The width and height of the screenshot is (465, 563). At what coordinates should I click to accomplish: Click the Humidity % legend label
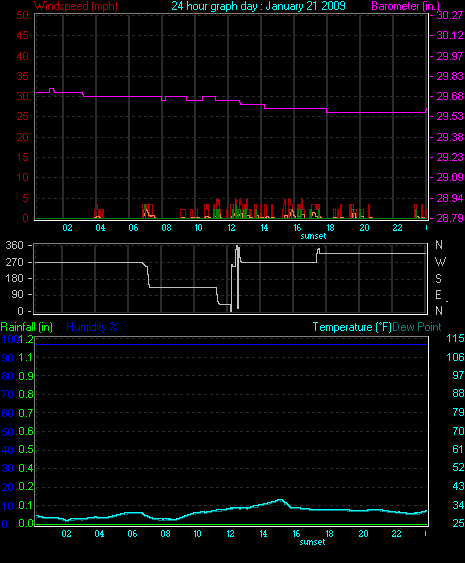tap(92, 327)
